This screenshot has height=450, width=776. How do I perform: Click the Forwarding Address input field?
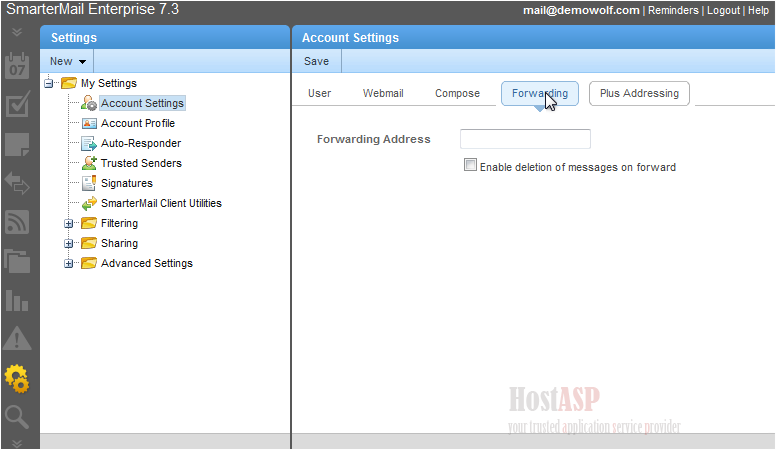coord(525,139)
